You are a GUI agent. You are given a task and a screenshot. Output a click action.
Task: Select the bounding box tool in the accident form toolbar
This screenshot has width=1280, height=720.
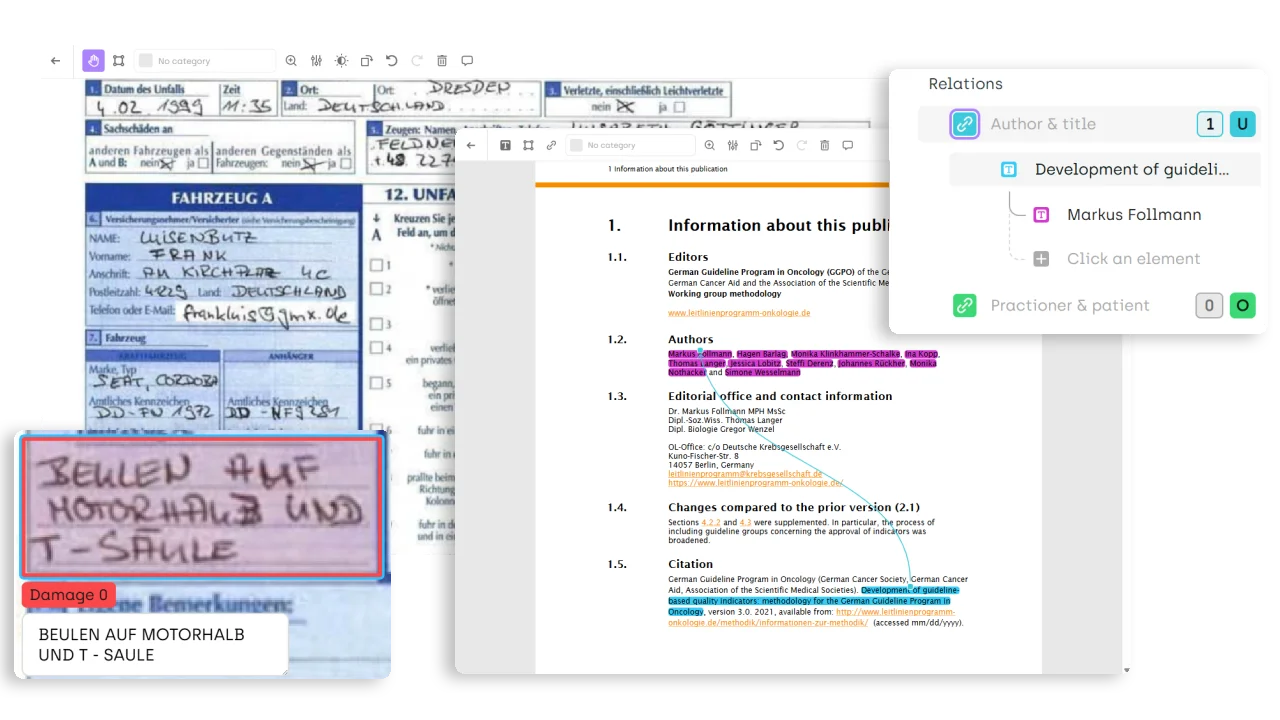pos(119,61)
